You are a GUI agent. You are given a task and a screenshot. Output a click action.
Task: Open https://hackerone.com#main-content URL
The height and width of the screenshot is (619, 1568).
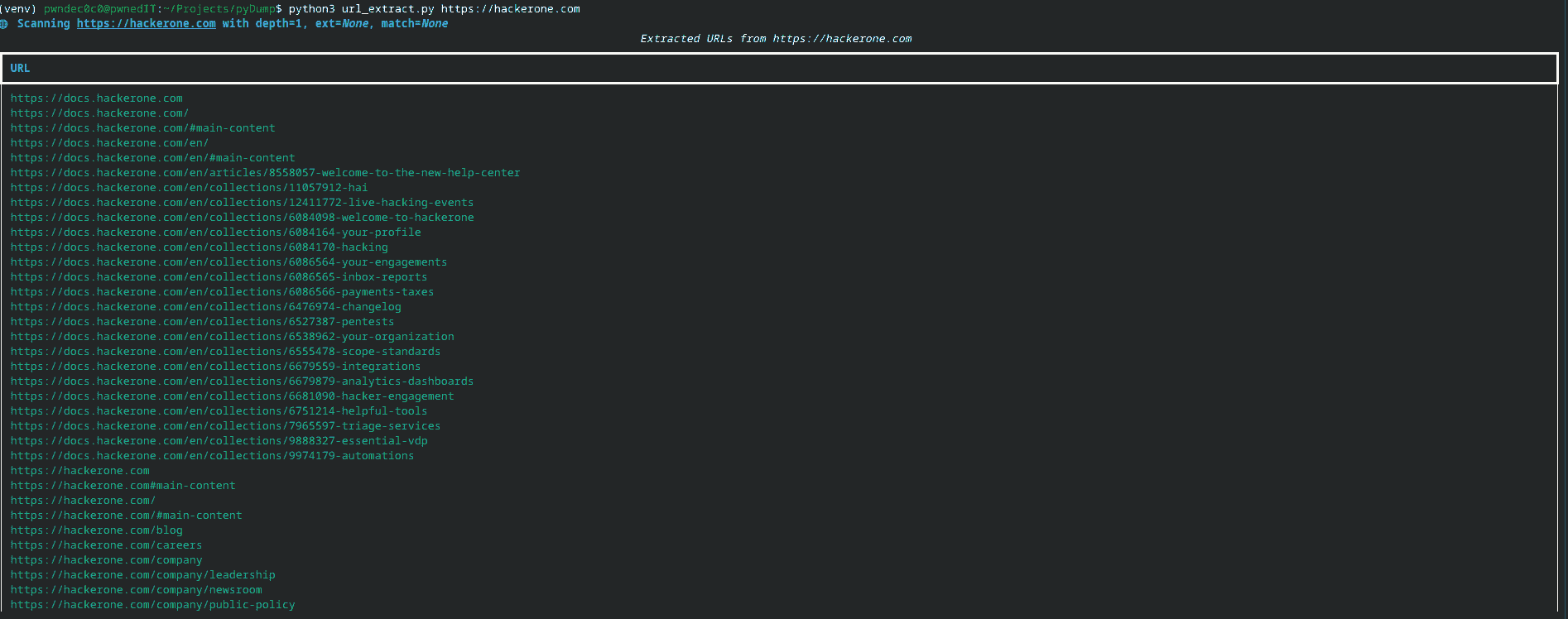tap(123, 486)
